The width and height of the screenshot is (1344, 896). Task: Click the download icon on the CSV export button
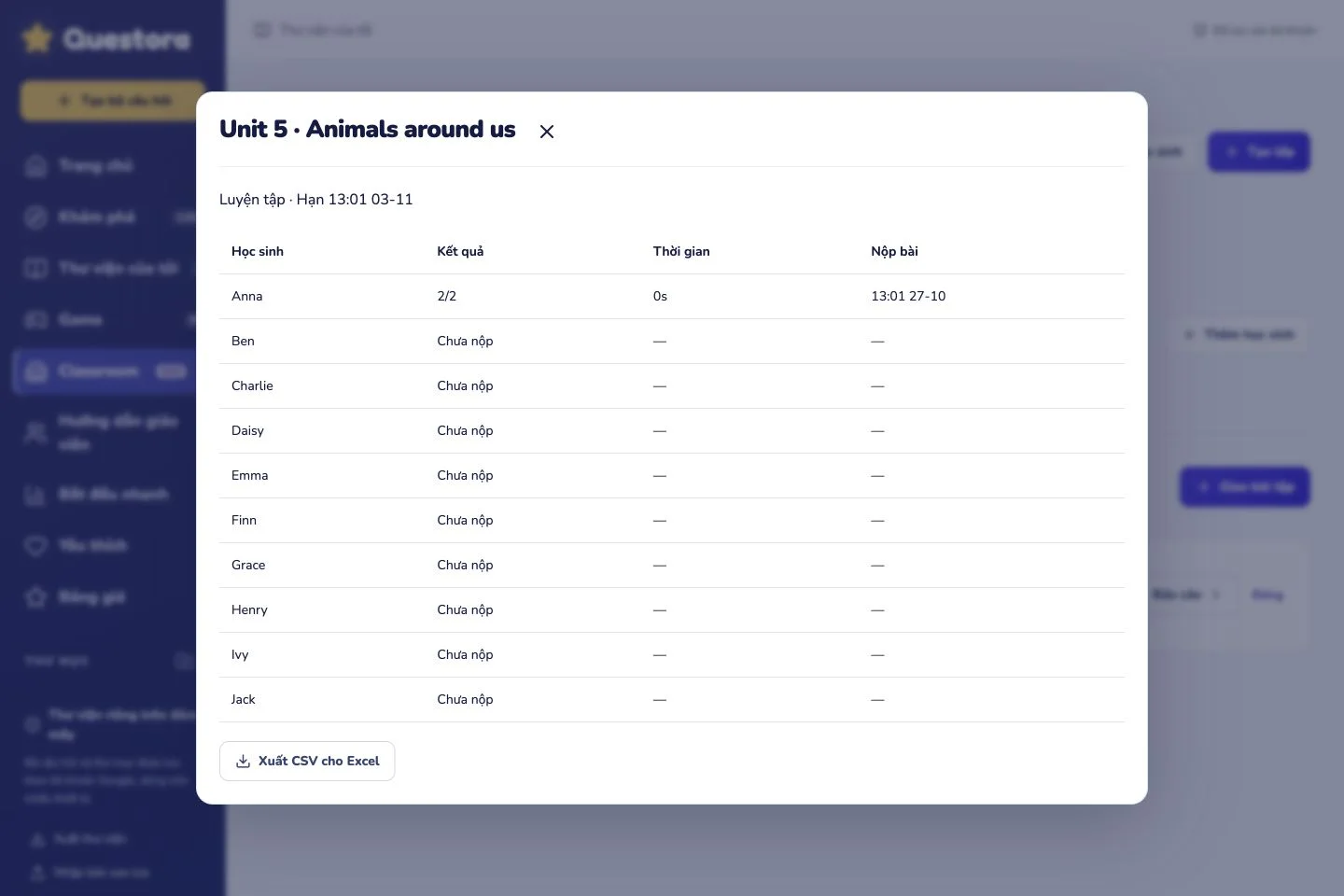point(243,762)
